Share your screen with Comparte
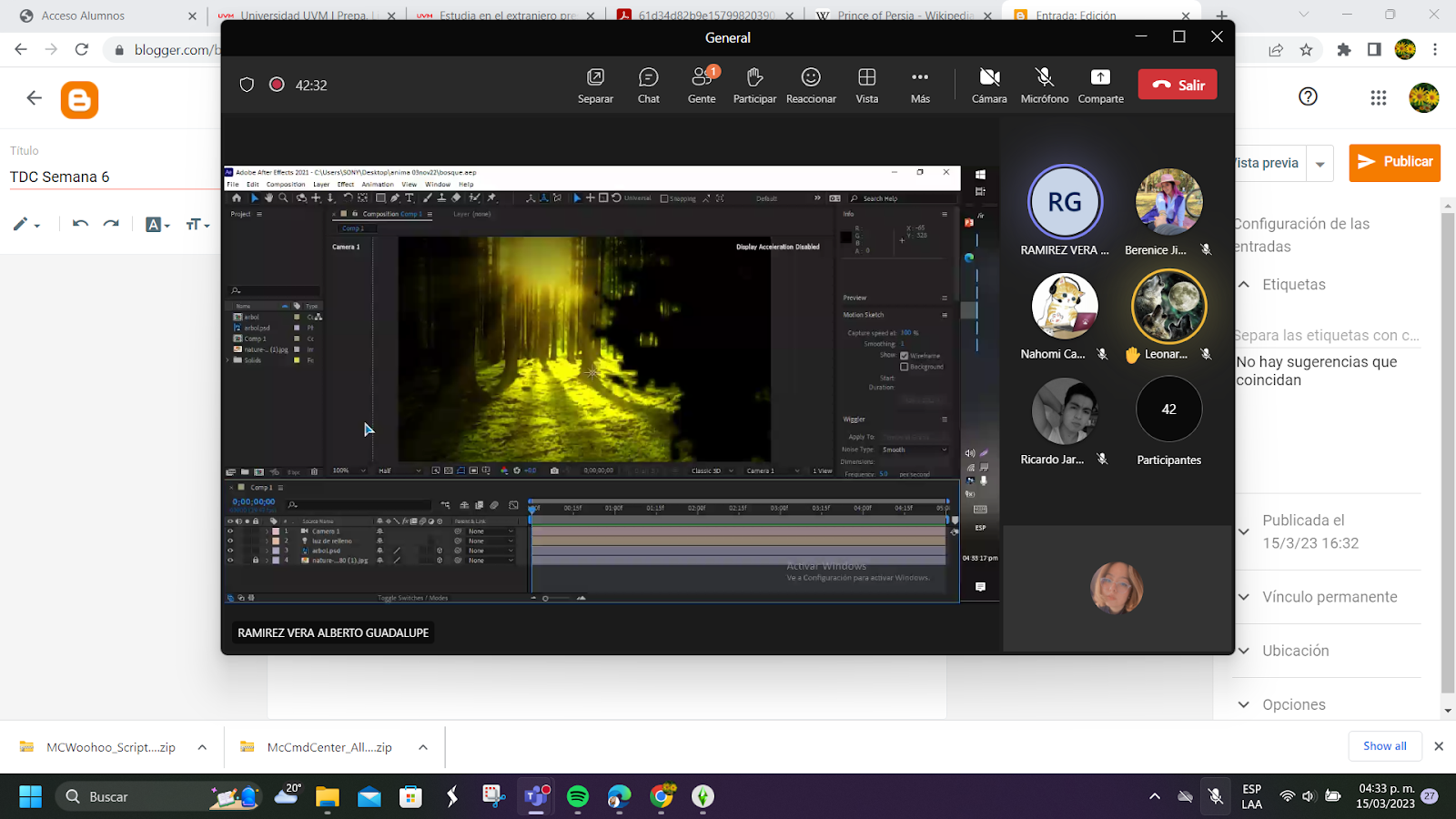The image size is (1456, 819). (1100, 86)
